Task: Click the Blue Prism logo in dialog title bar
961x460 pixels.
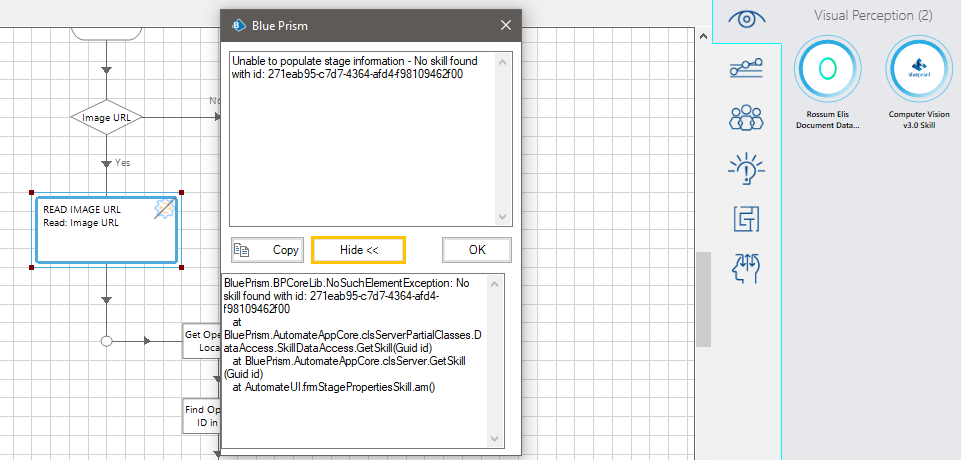Action: pyautogui.click(x=237, y=26)
